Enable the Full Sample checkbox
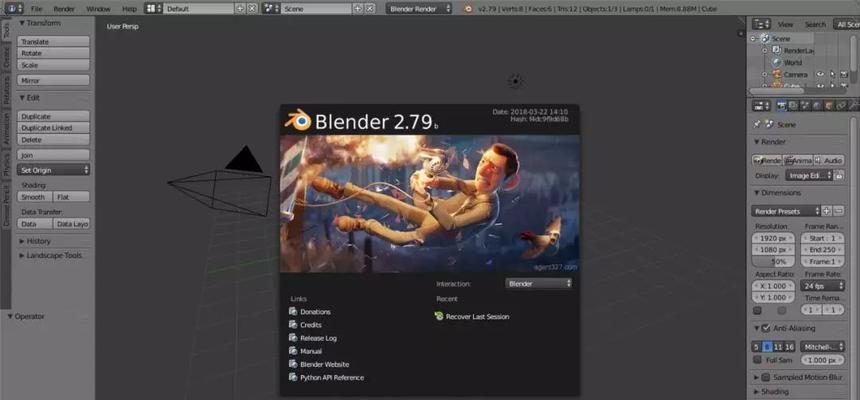Screen dimensions: 860x400 (757, 360)
